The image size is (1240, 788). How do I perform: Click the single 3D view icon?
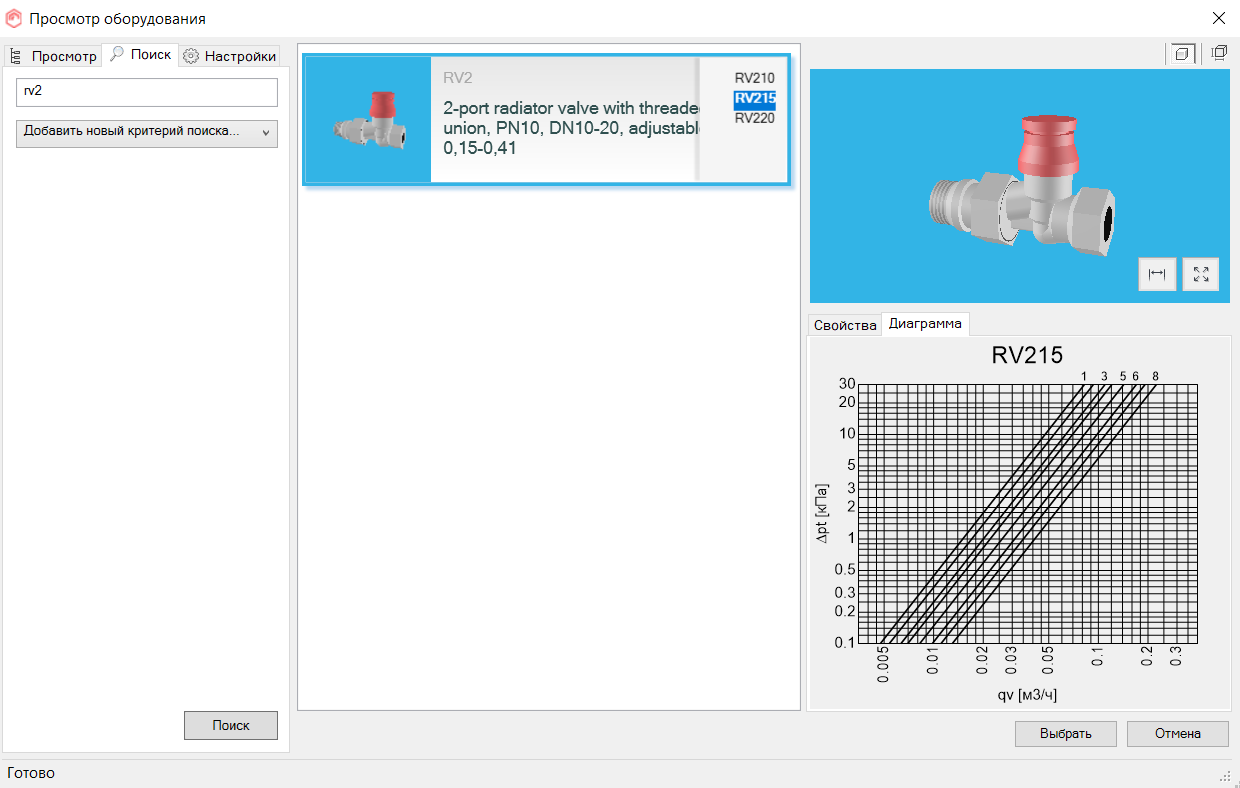pos(1183,53)
